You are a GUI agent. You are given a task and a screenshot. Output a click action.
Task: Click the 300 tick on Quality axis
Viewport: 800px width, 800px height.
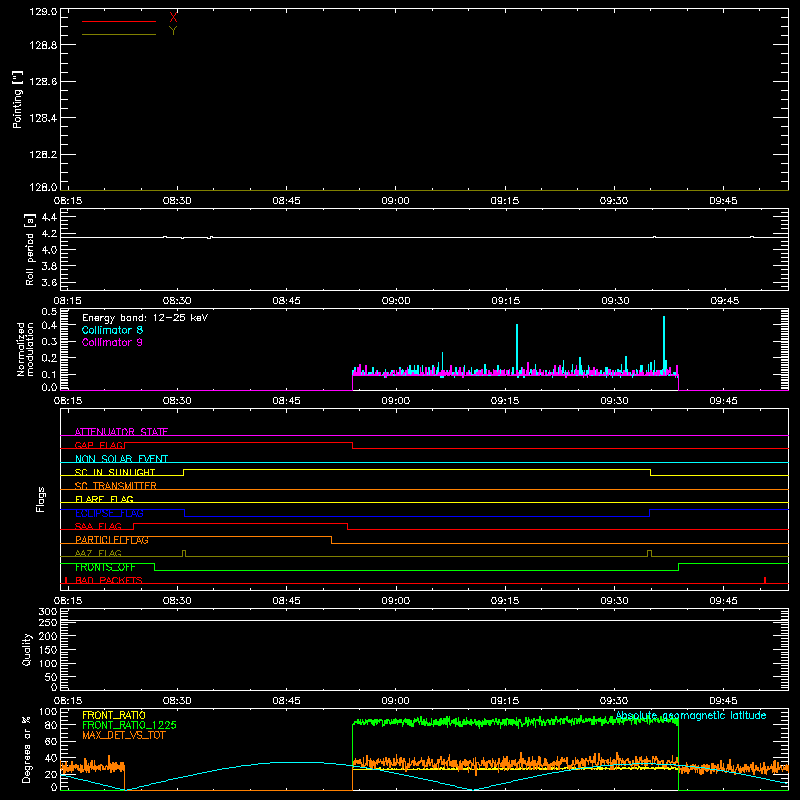47,612
